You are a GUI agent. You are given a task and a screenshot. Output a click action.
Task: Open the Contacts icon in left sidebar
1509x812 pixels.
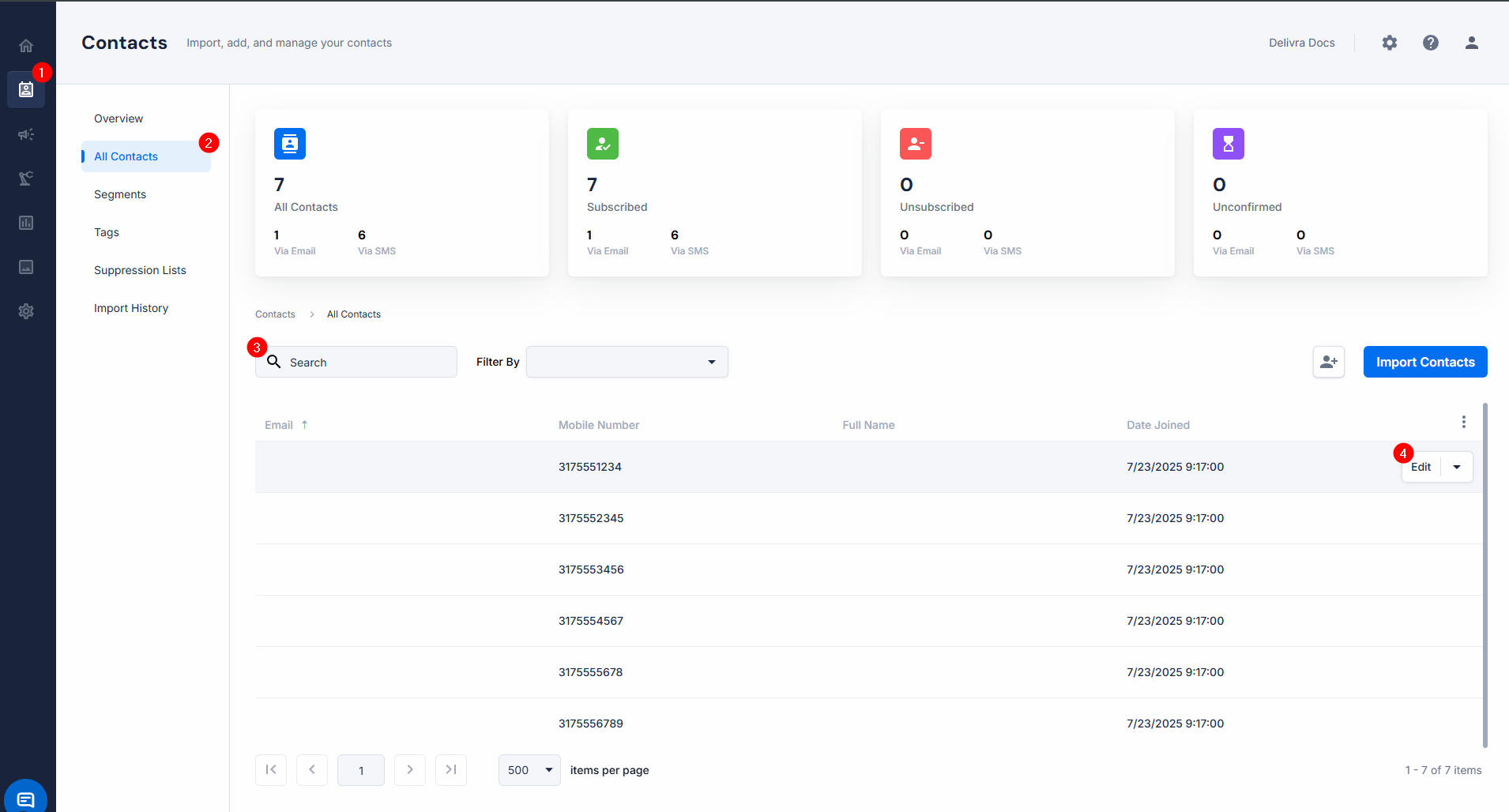point(26,89)
